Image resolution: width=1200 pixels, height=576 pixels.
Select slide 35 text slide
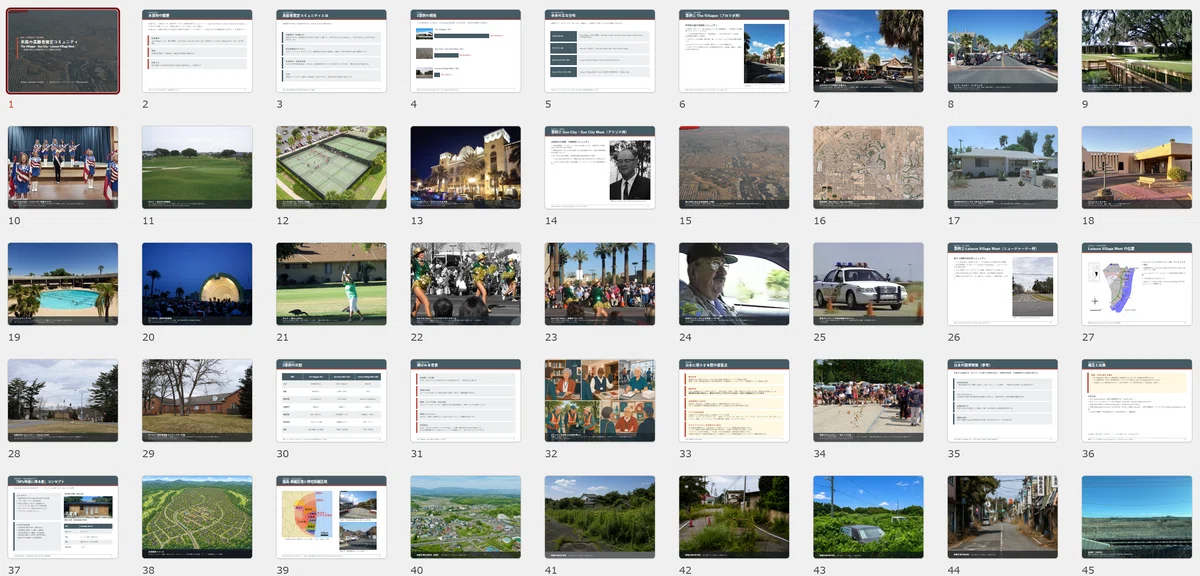click(1003, 401)
